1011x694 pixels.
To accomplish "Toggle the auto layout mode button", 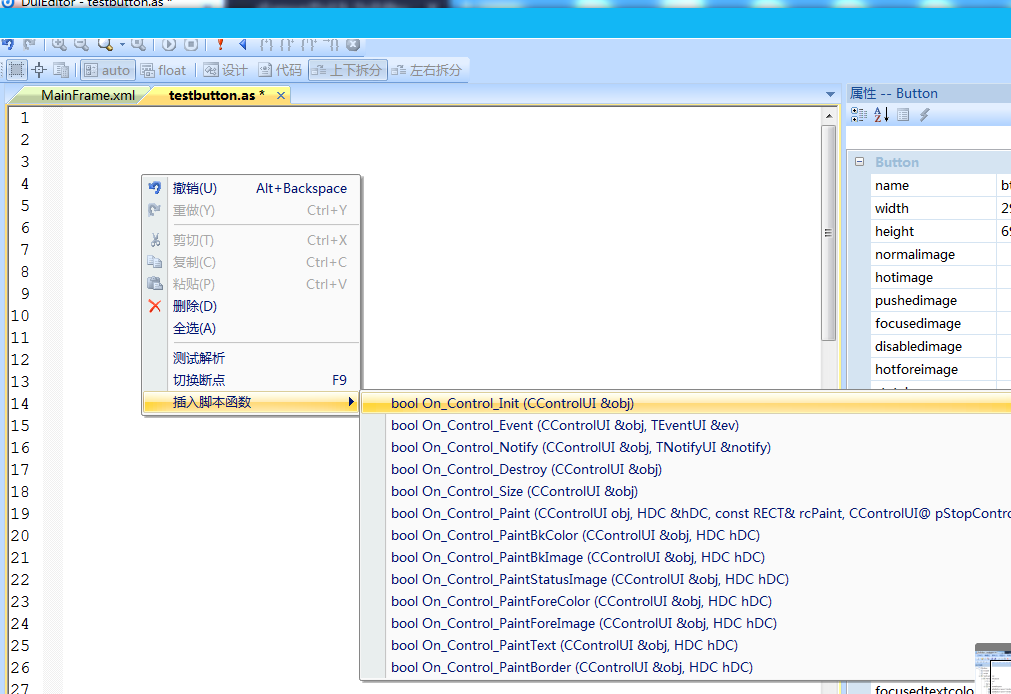I will click(x=107, y=70).
